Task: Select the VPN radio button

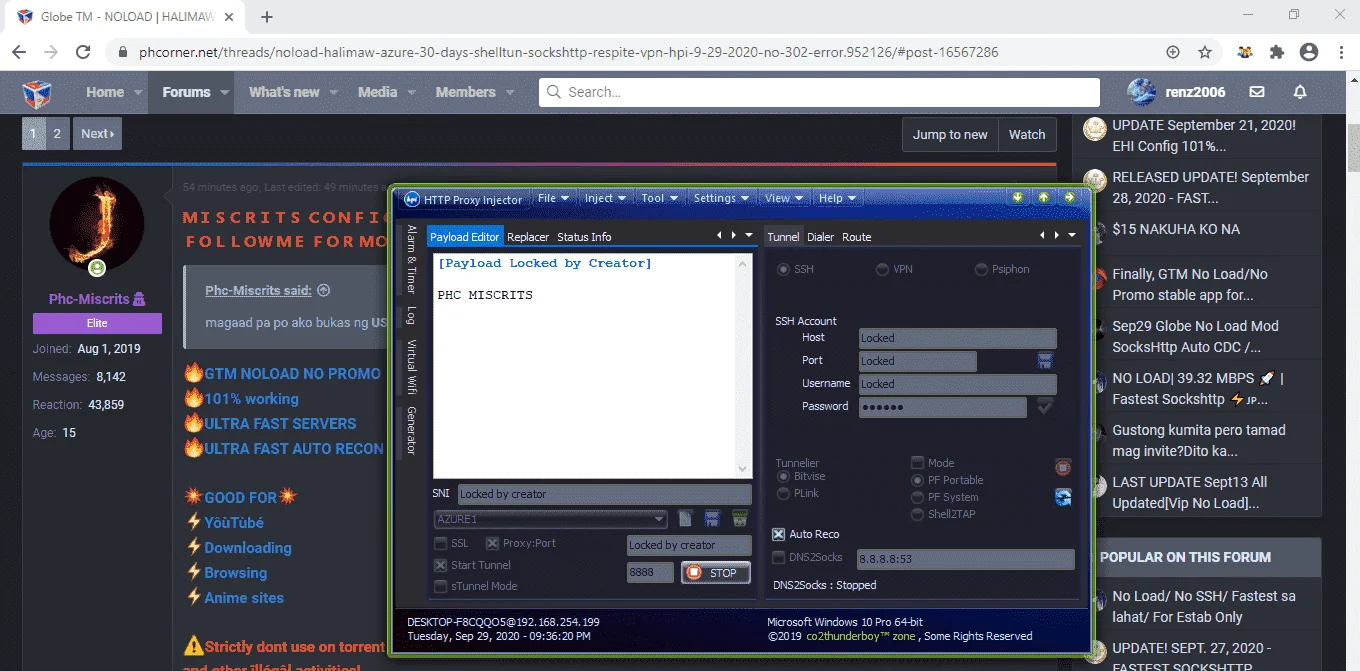Action: click(x=882, y=270)
